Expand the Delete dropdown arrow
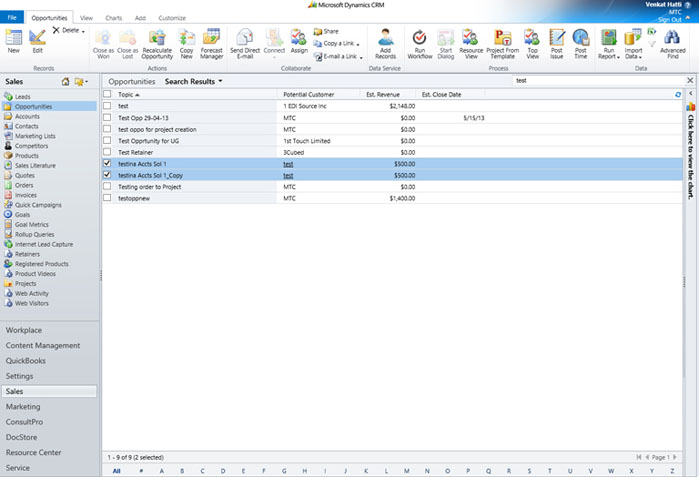Screen dimensions: 699x477 tap(84, 31)
